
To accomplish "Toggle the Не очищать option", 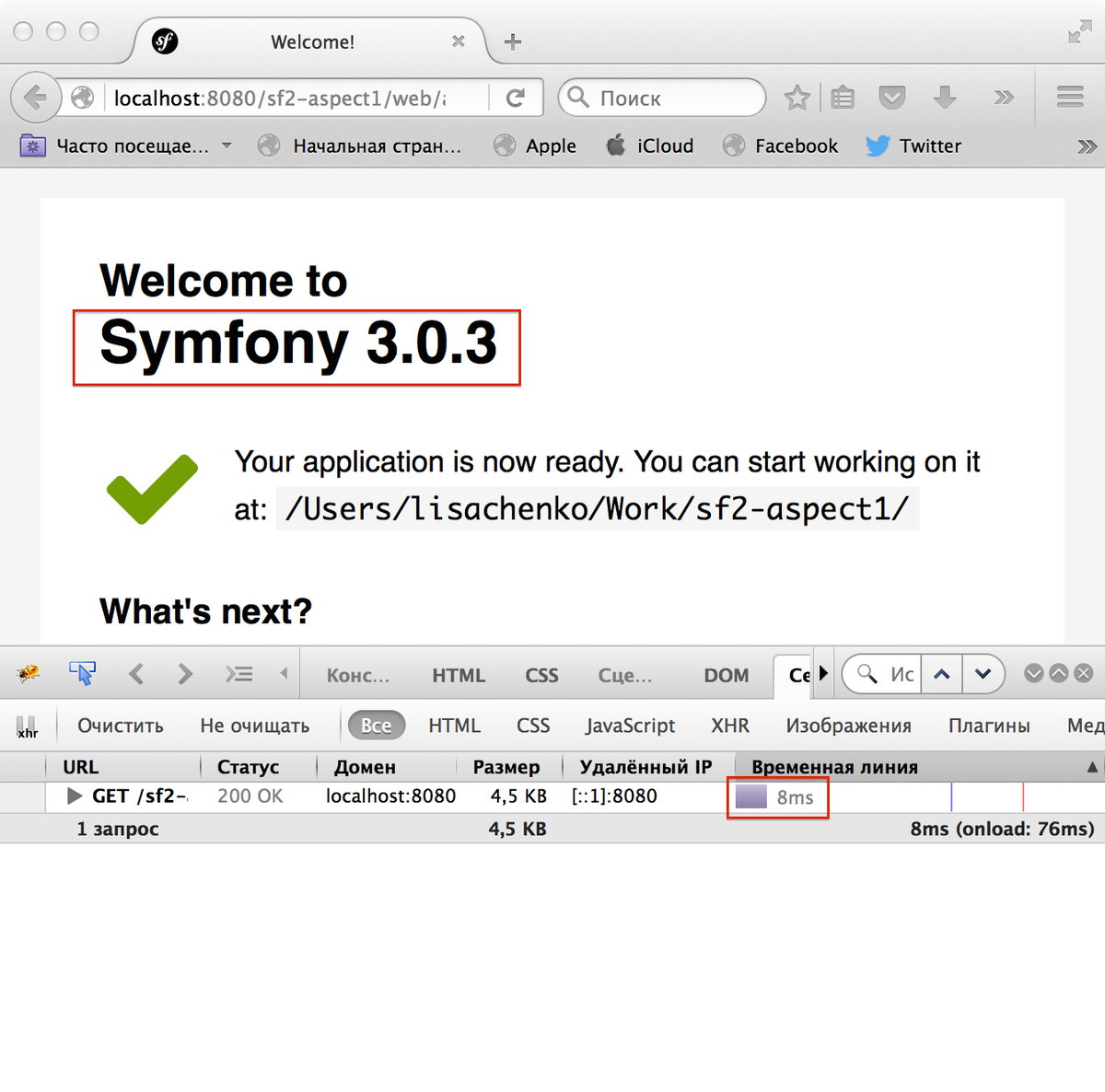I will click(x=255, y=726).
